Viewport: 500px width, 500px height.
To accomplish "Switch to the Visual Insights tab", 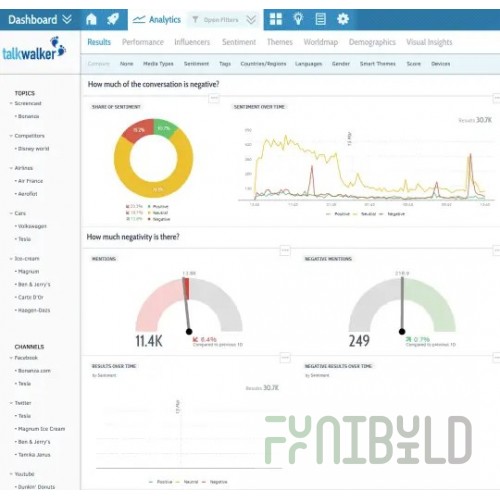I will click(429, 42).
